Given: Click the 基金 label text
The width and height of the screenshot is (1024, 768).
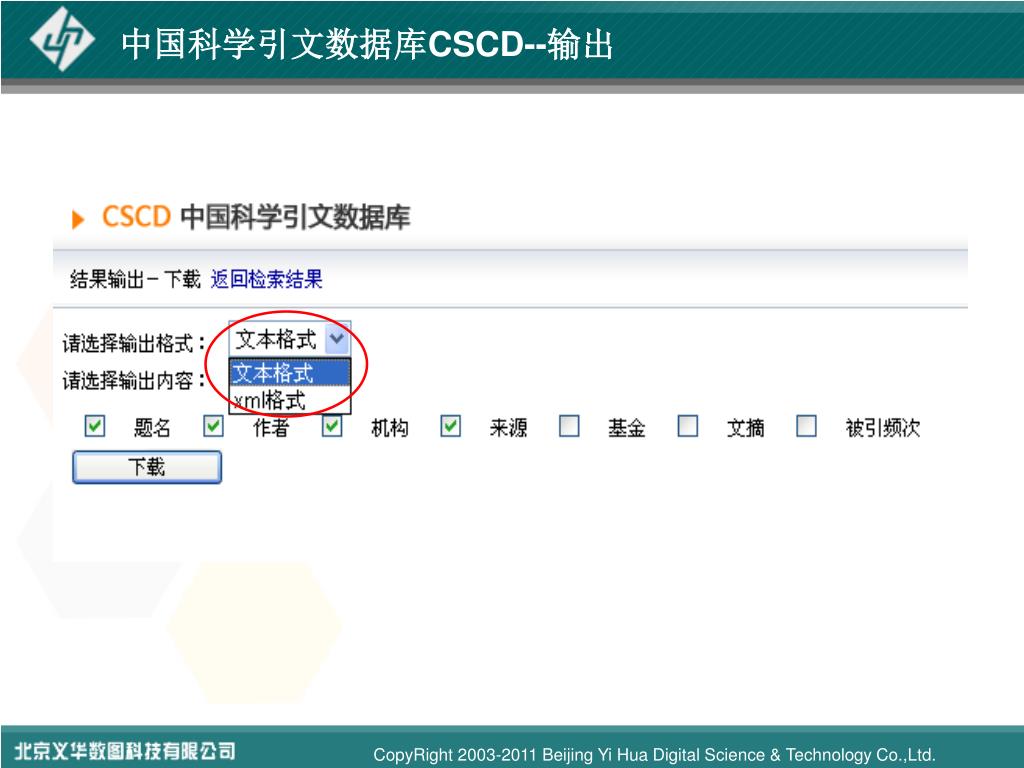Looking at the screenshot, I should (x=626, y=428).
